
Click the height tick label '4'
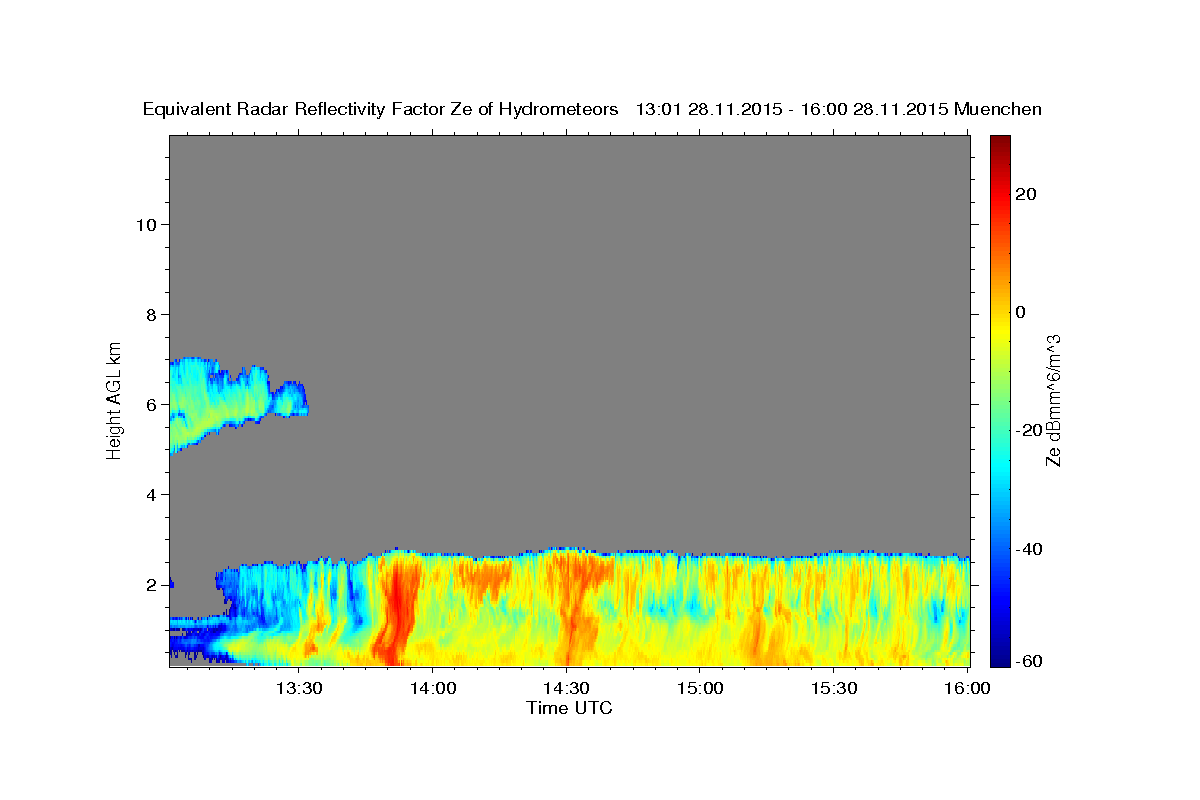(151, 495)
